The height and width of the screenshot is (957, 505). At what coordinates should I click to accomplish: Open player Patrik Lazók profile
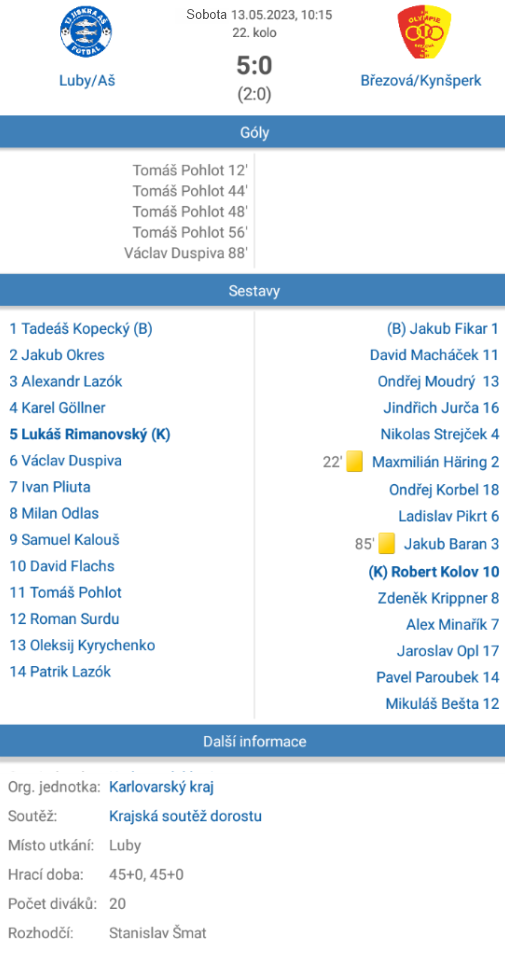[60, 671]
